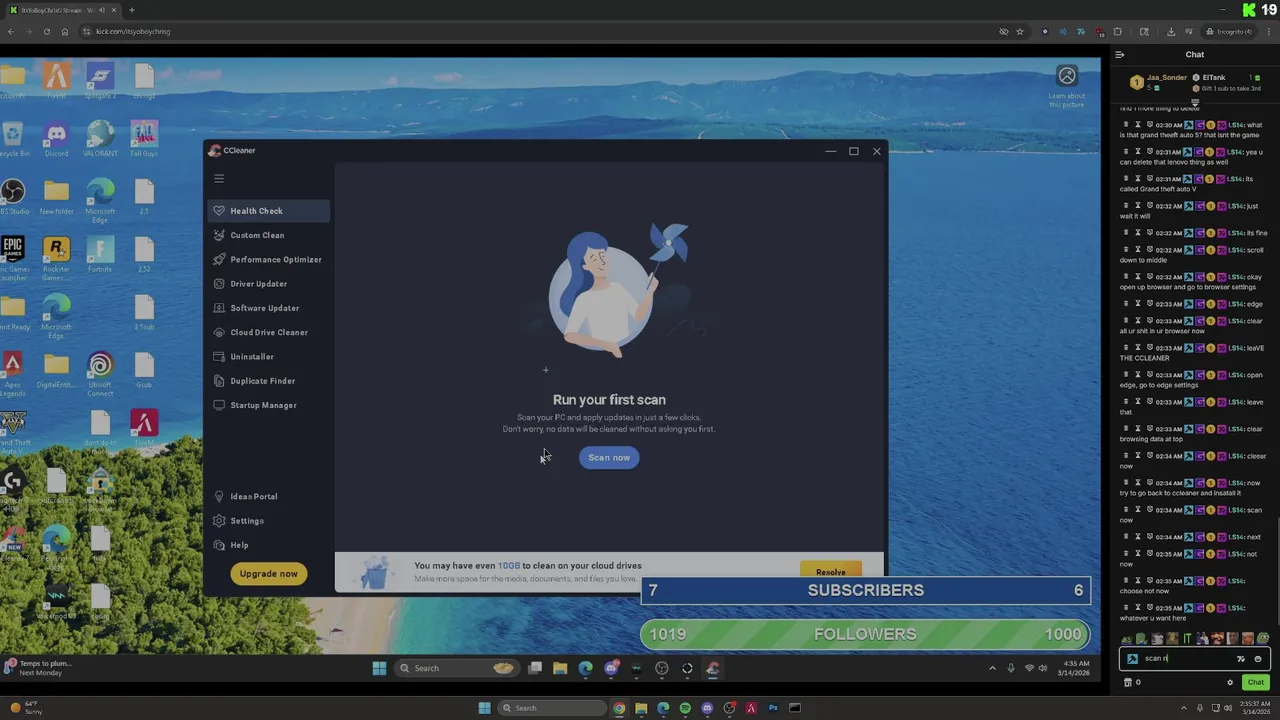Open Rockstar Games launcher shortcut

click(56, 258)
